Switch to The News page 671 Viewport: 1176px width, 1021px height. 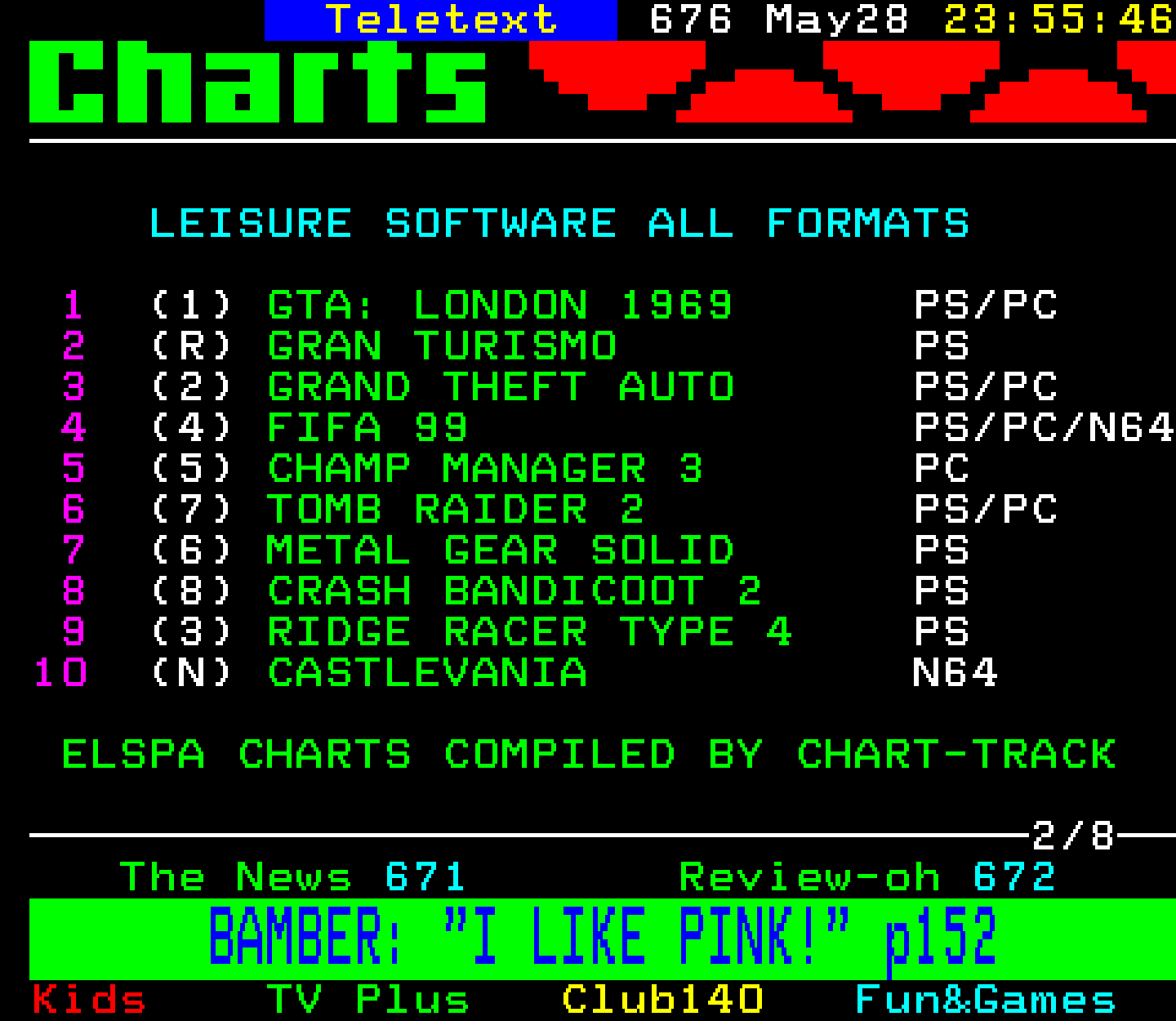coord(294,877)
